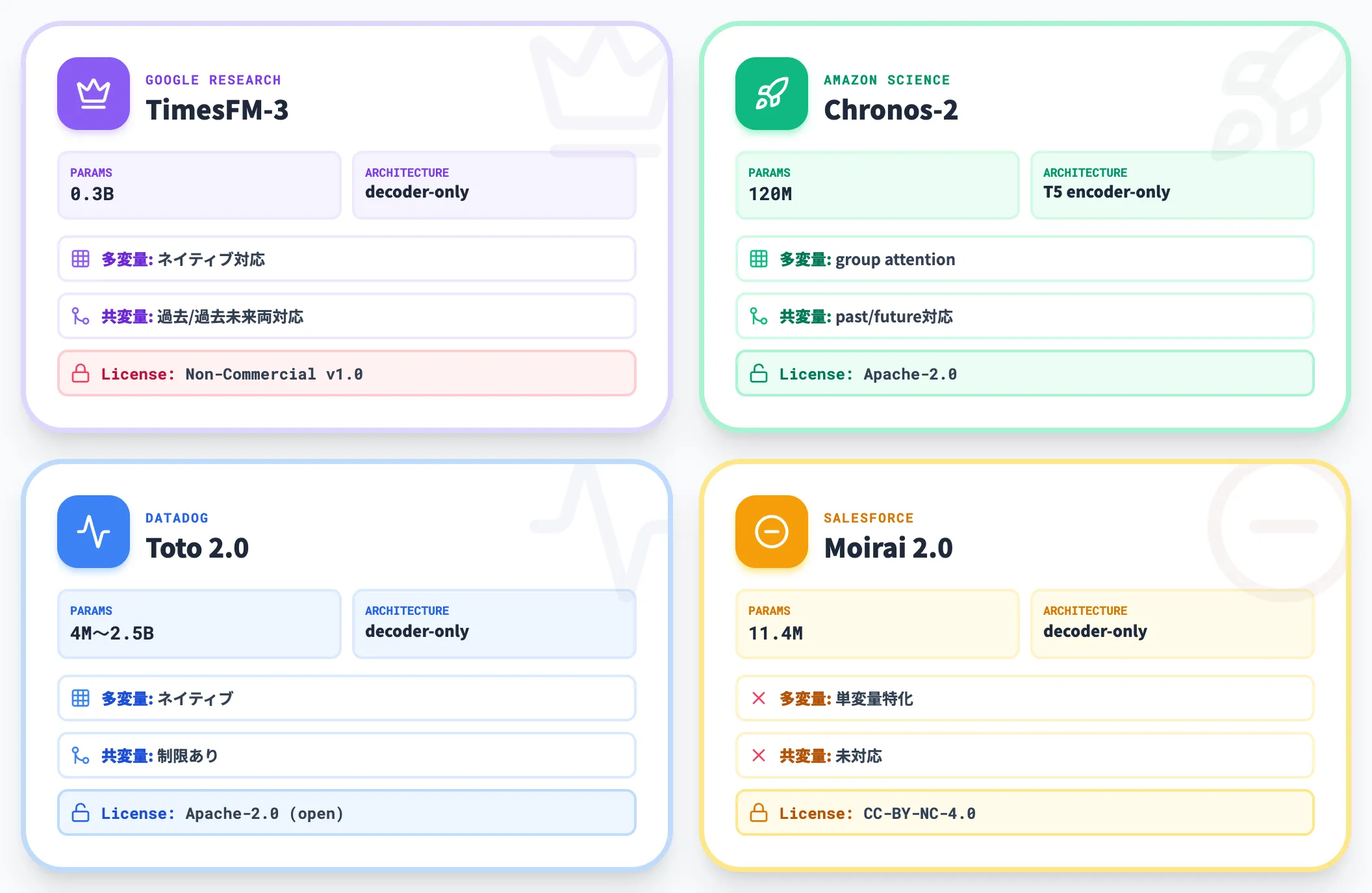Click the ARCHITECTURE label in Toto 2.0 card
Screen dimensions: 1372x893
pyautogui.click(x=407, y=611)
